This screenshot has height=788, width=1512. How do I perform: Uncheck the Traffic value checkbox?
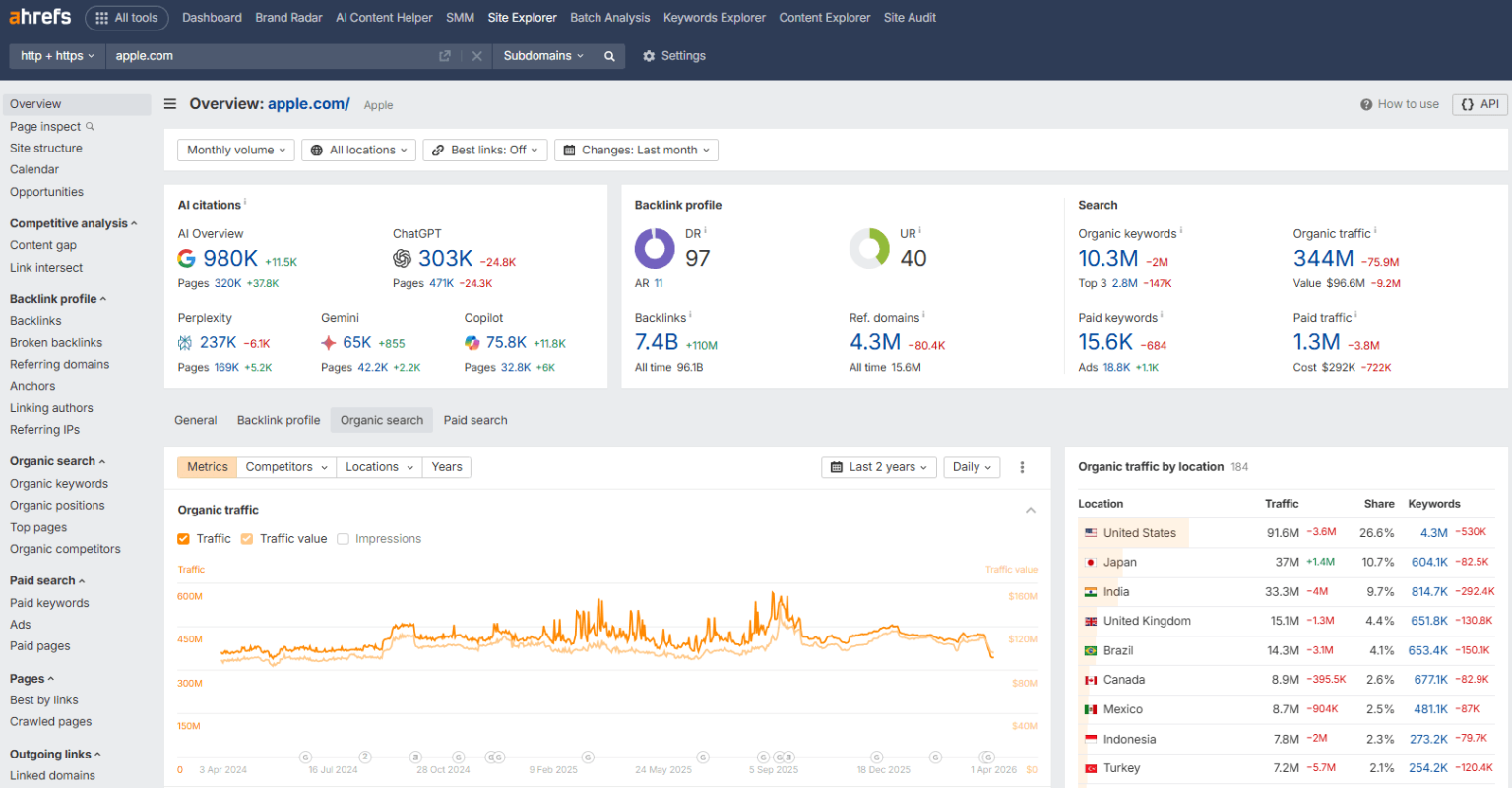pos(247,539)
